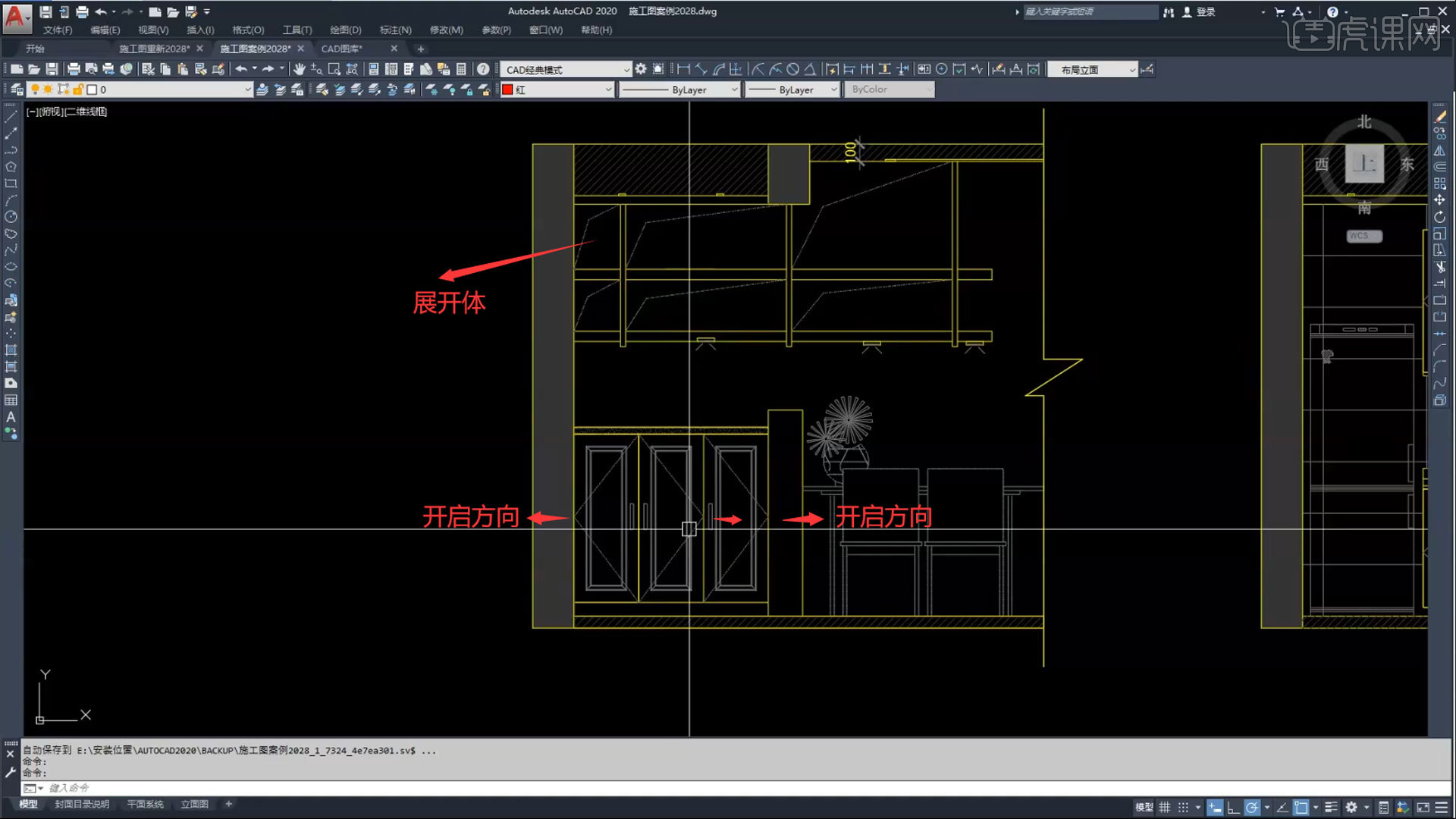Click the command line wrench settings icon
This screenshot has height=819, width=1456.
pos(11,773)
